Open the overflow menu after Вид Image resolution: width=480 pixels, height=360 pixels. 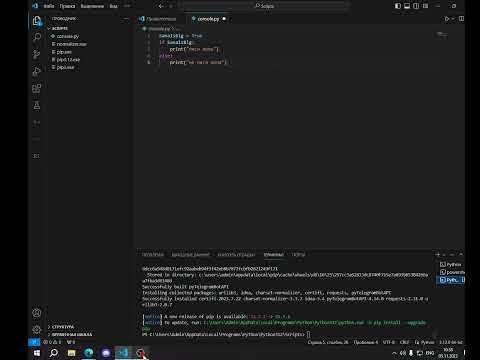pyautogui.click(x=127, y=6)
